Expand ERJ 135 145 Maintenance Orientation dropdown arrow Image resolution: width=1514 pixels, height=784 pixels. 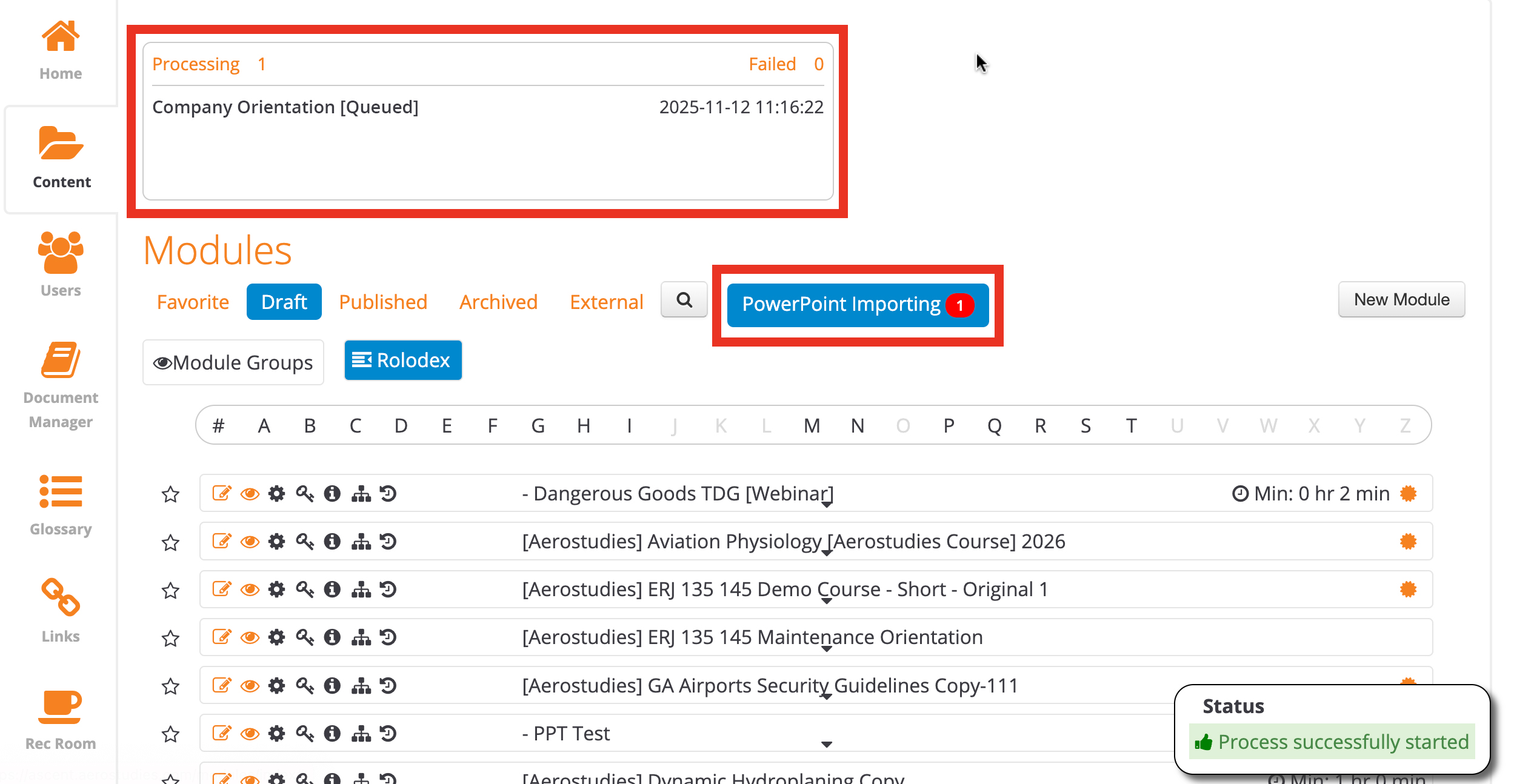click(x=827, y=649)
